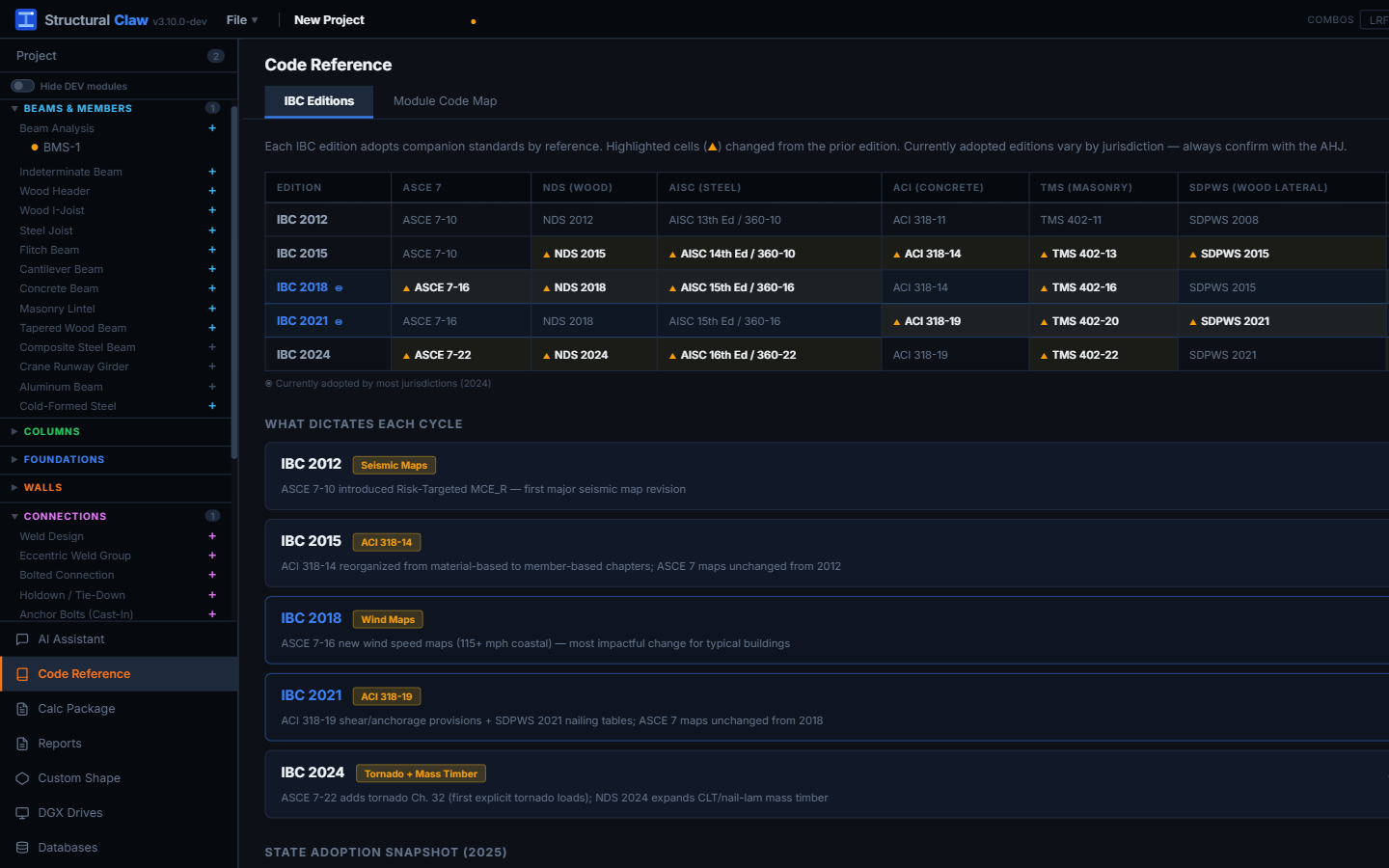Toggle Hide DEV modules switch
1389x868 pixels.
(x=22, y=86)
